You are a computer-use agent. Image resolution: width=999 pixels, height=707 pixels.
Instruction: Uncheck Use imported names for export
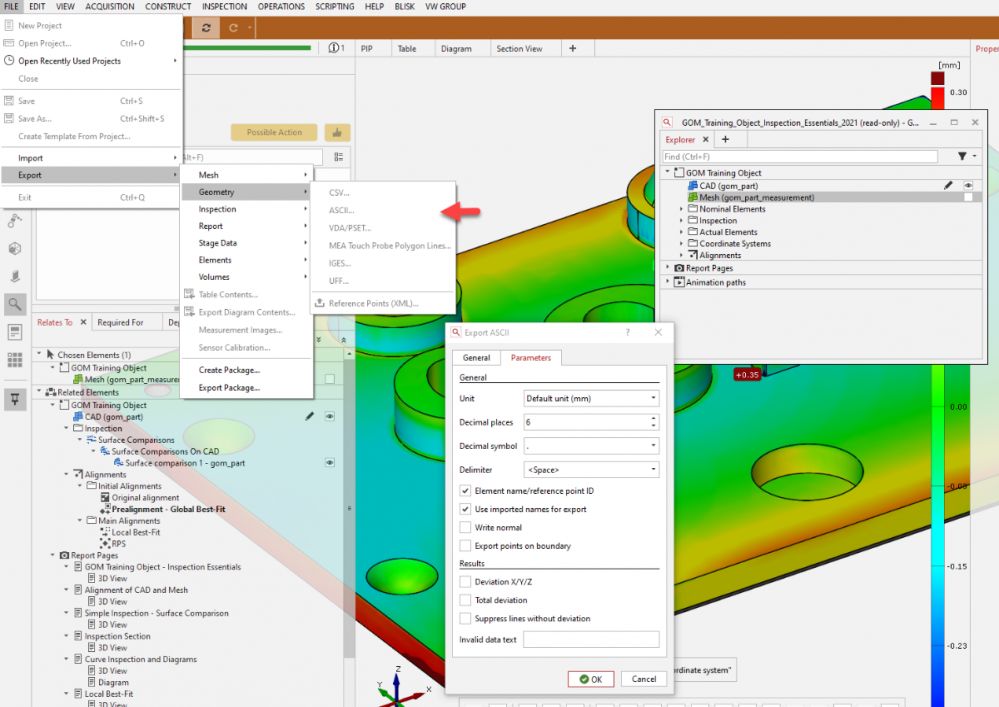coord(465,509)
